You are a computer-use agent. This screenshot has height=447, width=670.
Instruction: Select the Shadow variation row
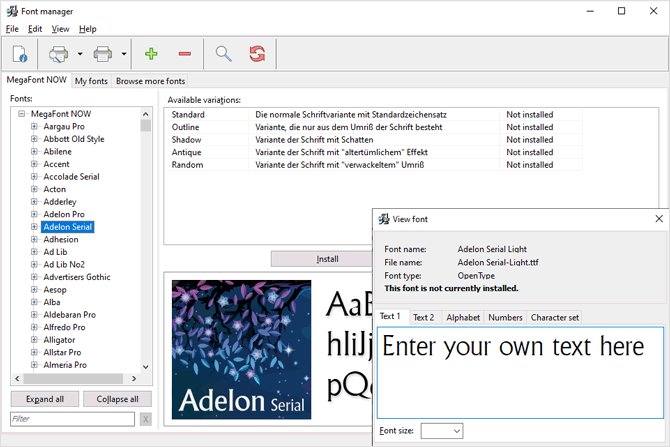(x=373, y=140)
